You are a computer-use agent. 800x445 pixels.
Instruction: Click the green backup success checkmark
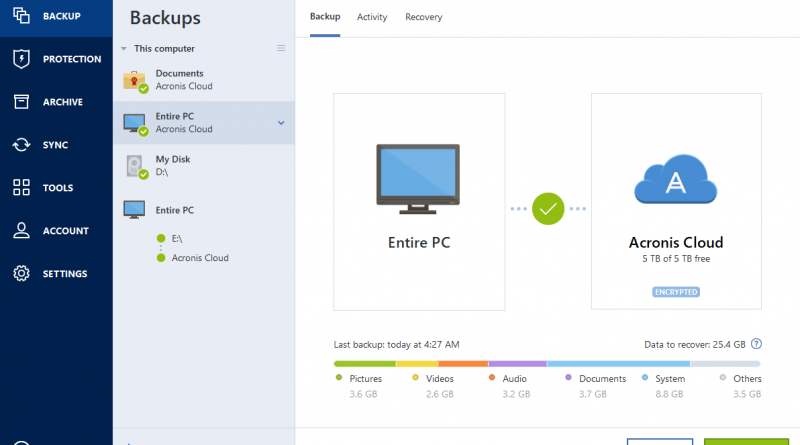[548, 209]
